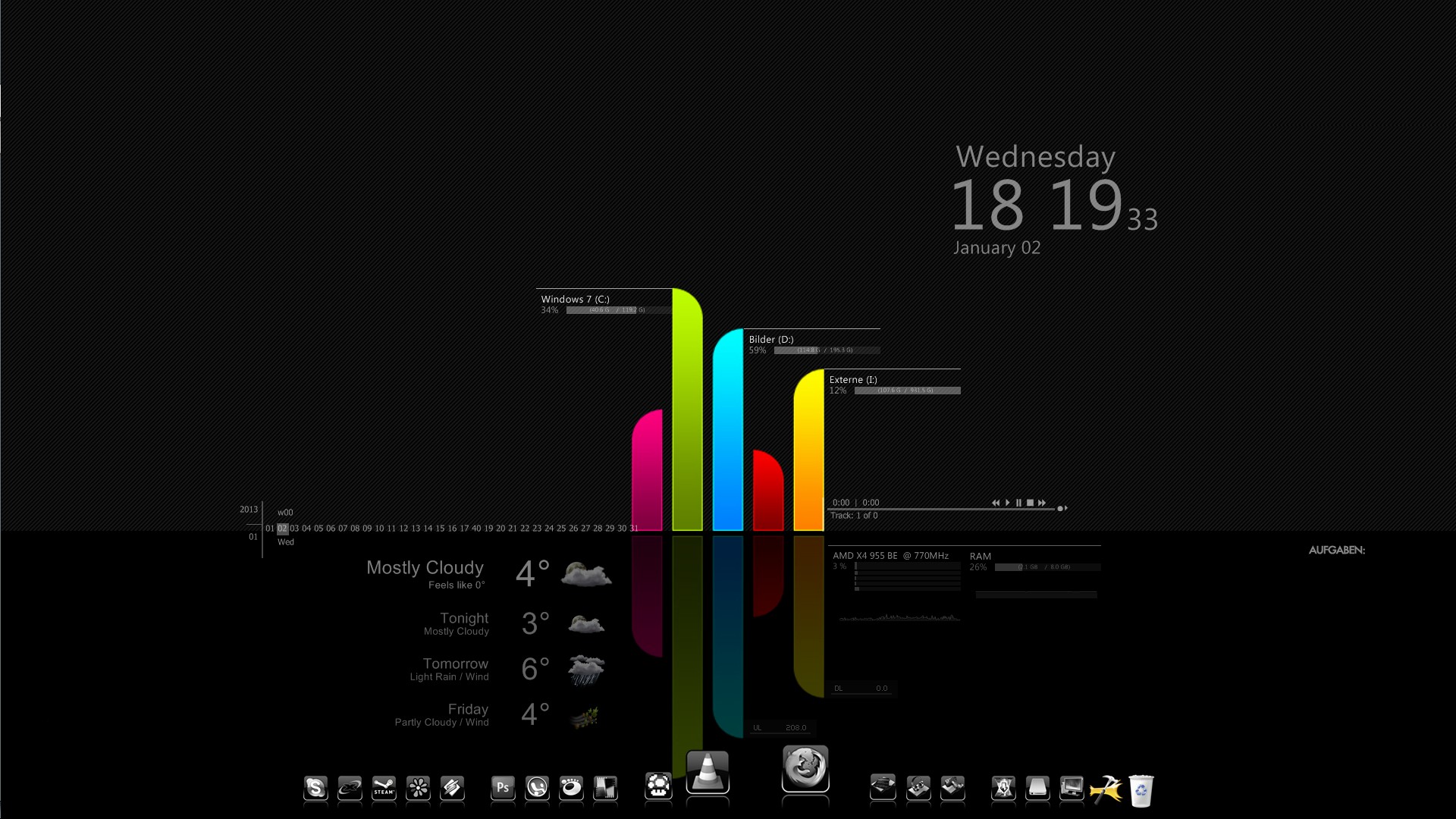The height and width of the screenshot is (819, 1456).
Task: Launch Winamp from the dock
Action: (x=452, y=789)
